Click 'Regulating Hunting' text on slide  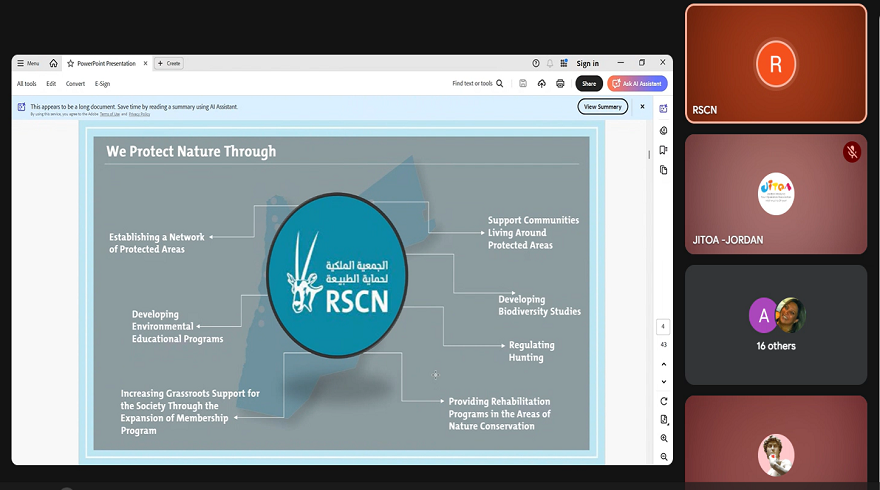pos(531,351)
